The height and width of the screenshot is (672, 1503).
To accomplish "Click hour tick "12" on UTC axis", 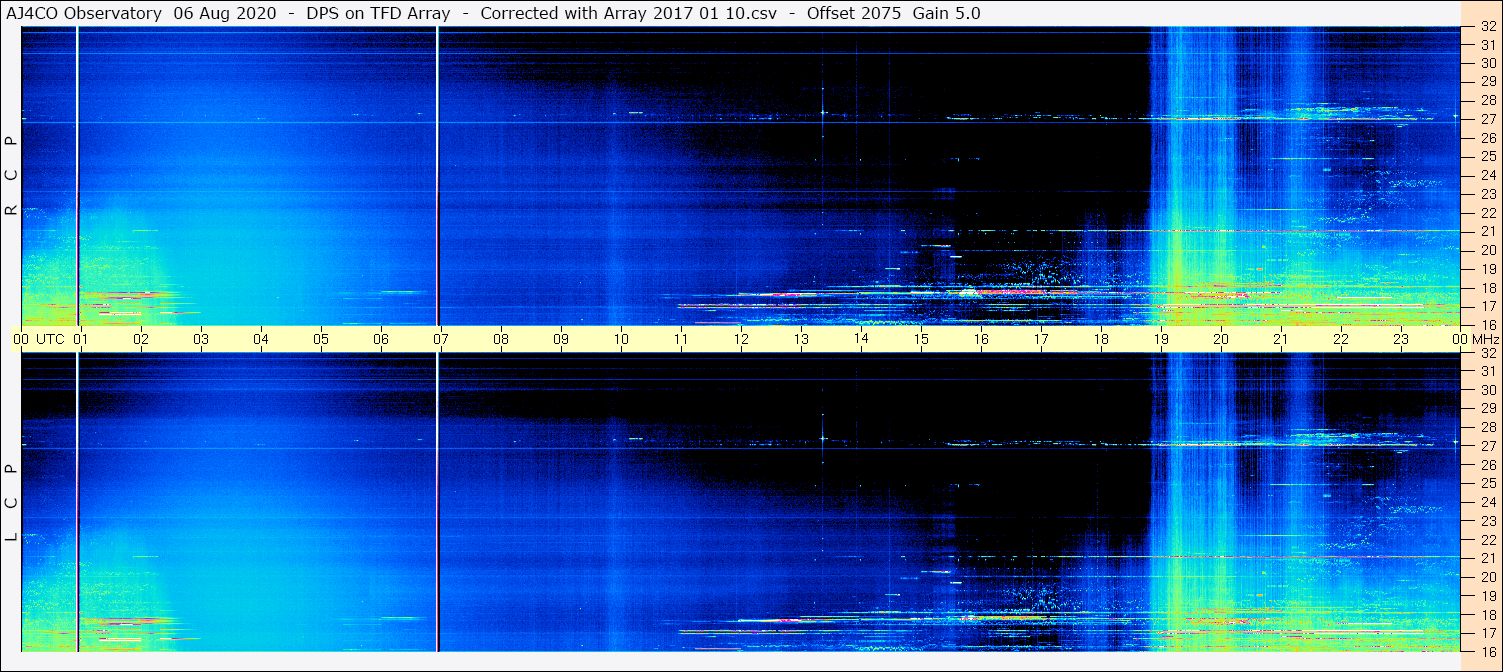I will (x=741, y=339).
